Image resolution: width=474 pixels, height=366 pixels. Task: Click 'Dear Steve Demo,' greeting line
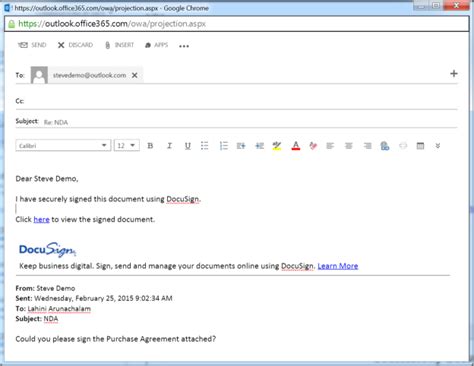pos(47,179)
